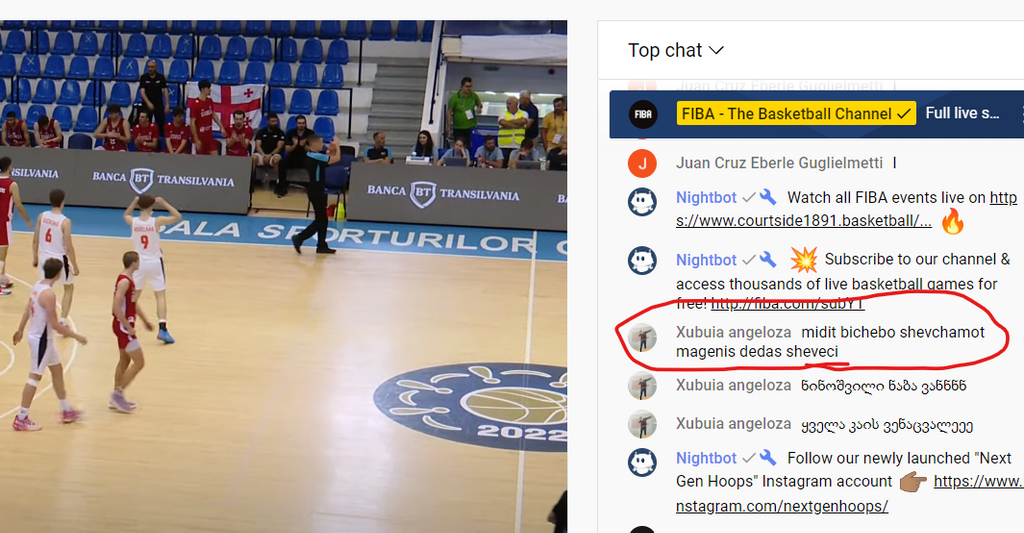This screenshot has height=533, width=1024.
Task: Open the pinned "Full live s..." message
Action: tap(962, 113)
